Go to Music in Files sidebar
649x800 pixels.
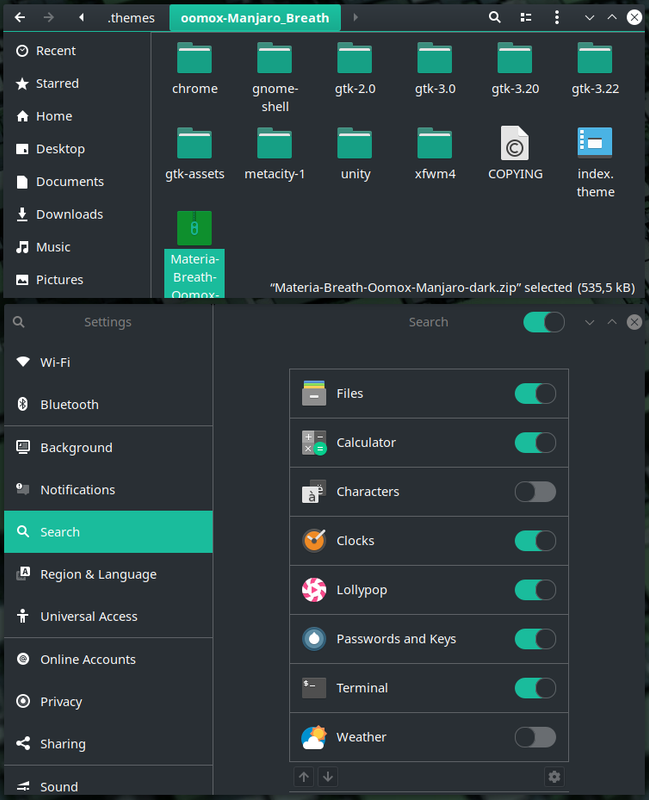click(77, 247)
